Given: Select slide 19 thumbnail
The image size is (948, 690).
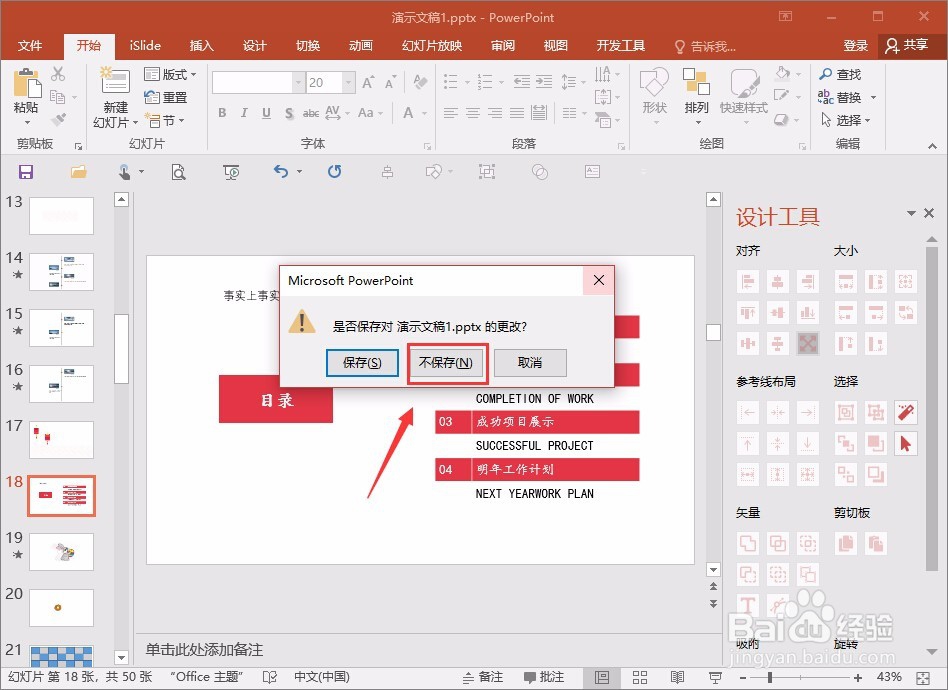Looking at the screenshot, I should tap(62, 552).
